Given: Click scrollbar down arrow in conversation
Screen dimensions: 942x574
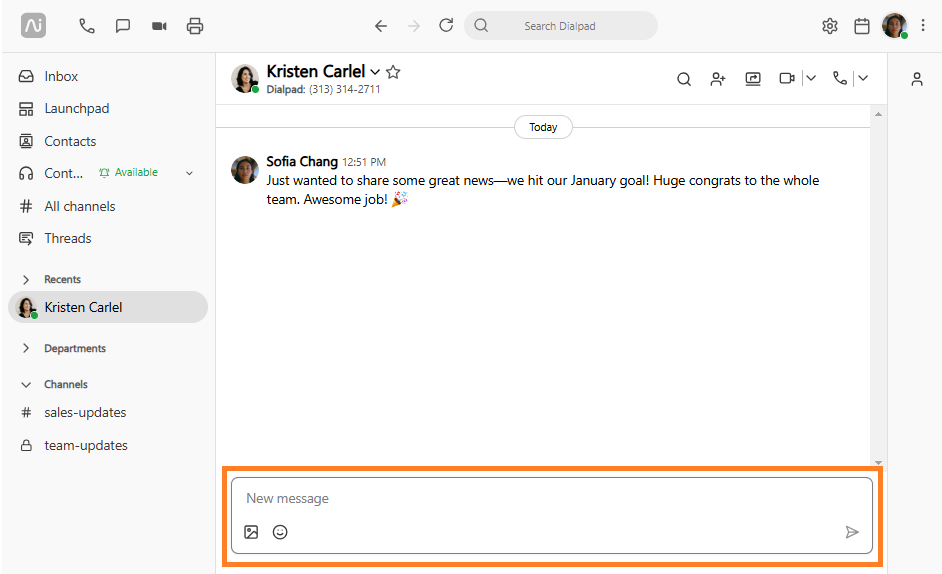Looking at the screenshot, I should coord(878,462).
